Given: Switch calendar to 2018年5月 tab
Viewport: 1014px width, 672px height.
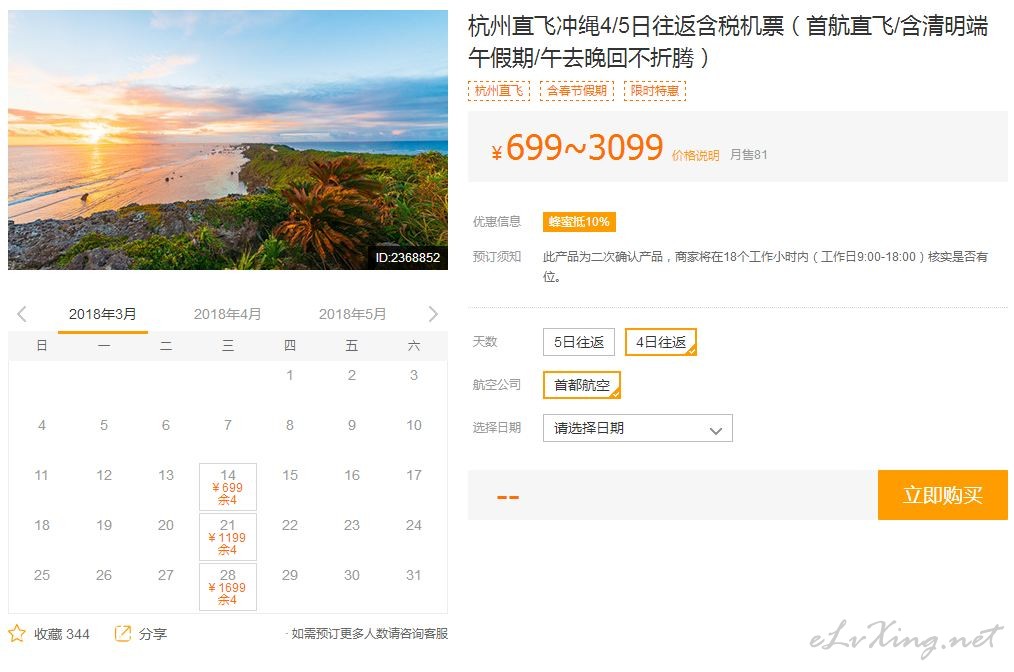Looking at the screenshot, I should (352, 314).
